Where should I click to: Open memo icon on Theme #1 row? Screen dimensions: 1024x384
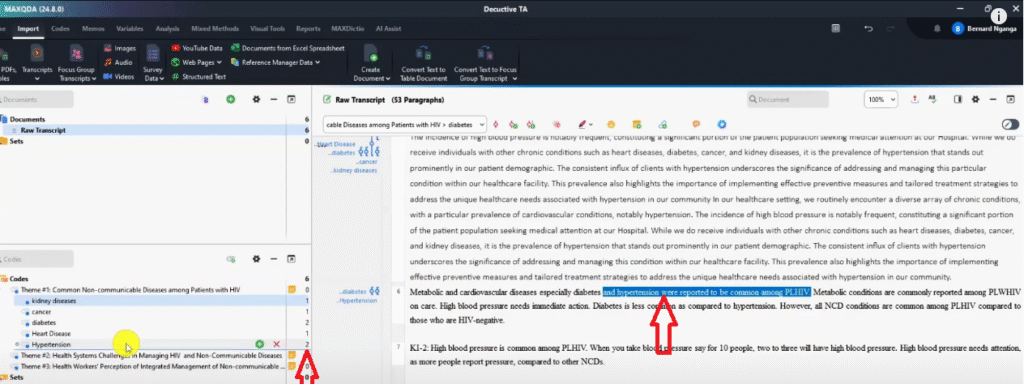[x=293, y=289]
